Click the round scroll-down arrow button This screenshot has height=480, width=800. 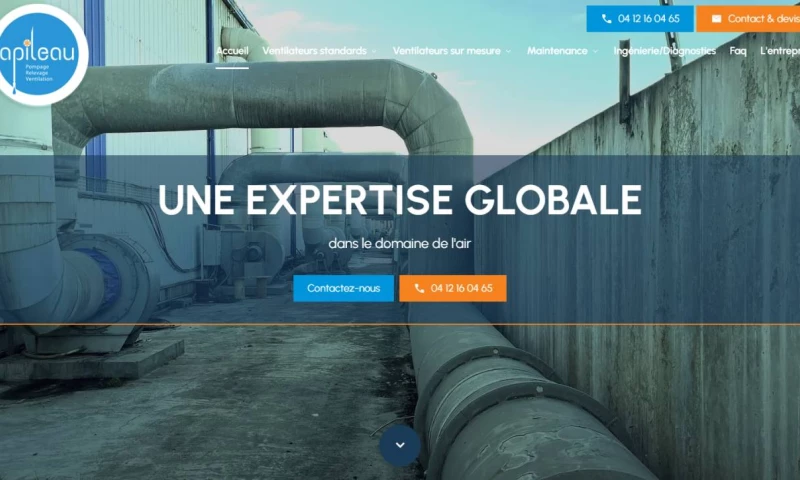point(400,445)
